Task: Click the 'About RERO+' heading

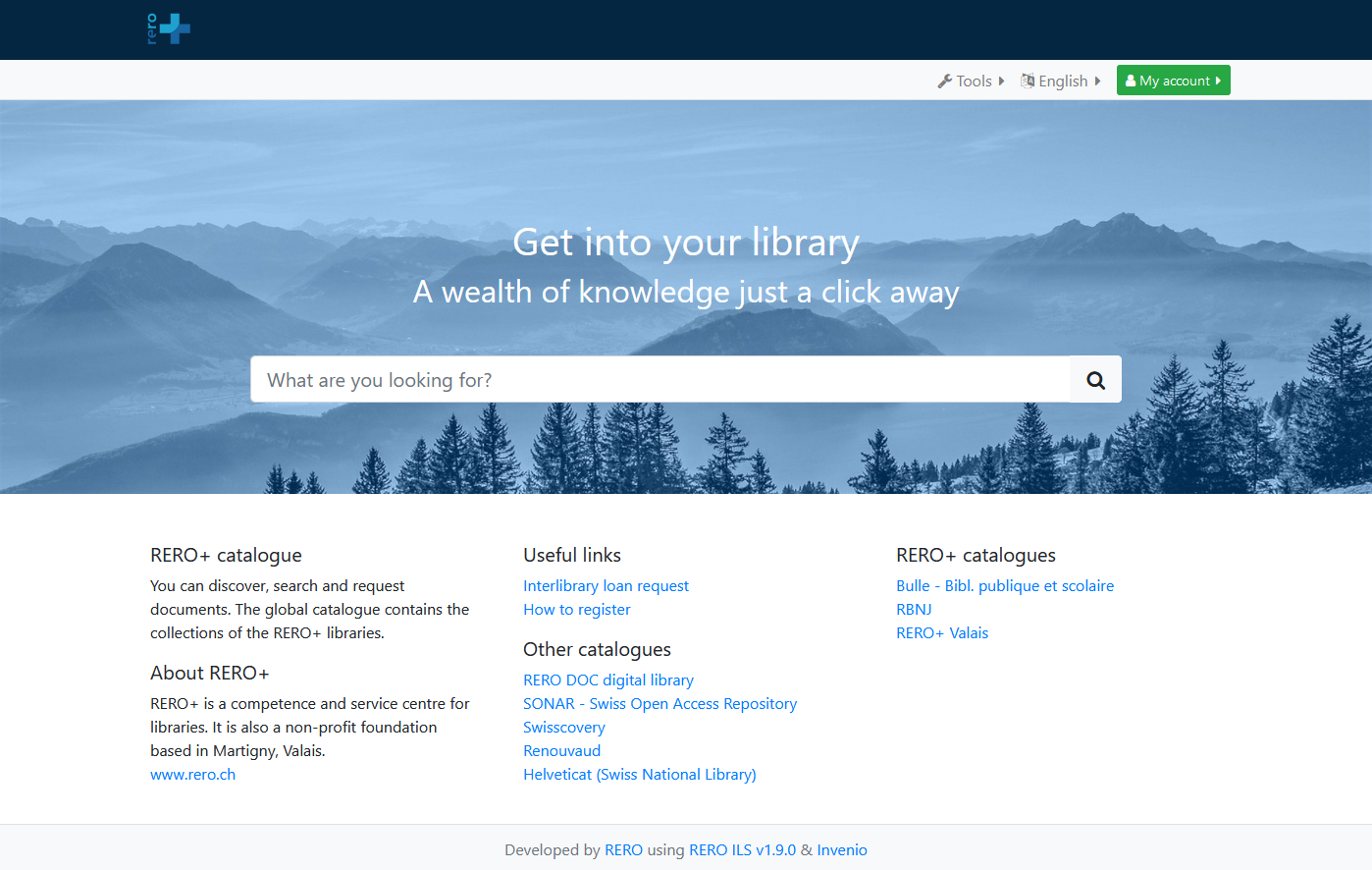Action: click(x=209, y=674)
